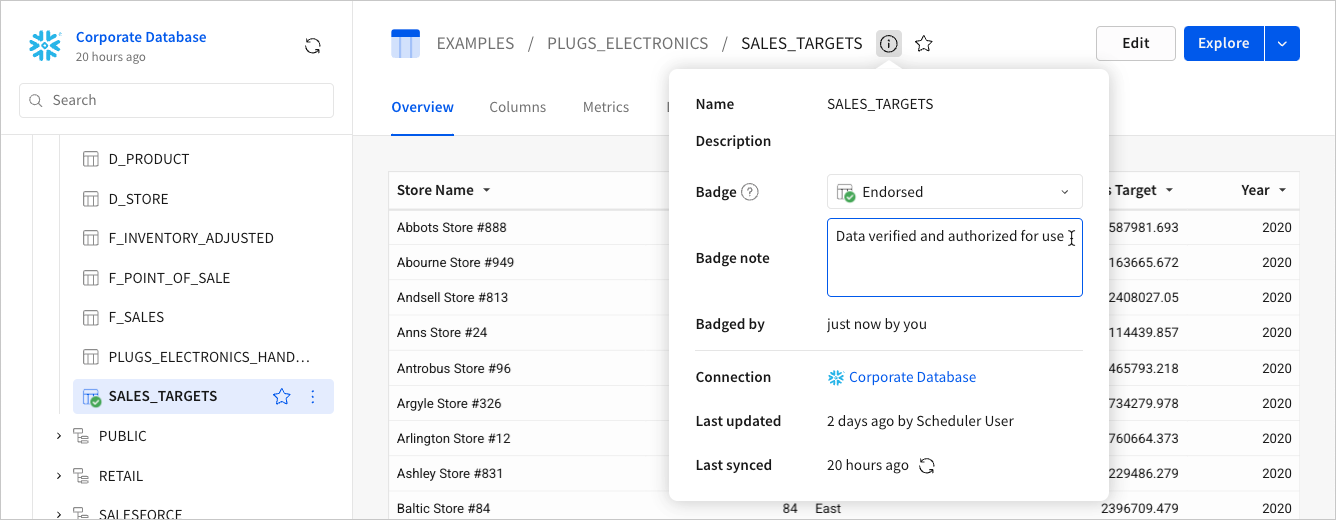
Task: Open the Explore button dropdown arrow
Action: 1282,44
